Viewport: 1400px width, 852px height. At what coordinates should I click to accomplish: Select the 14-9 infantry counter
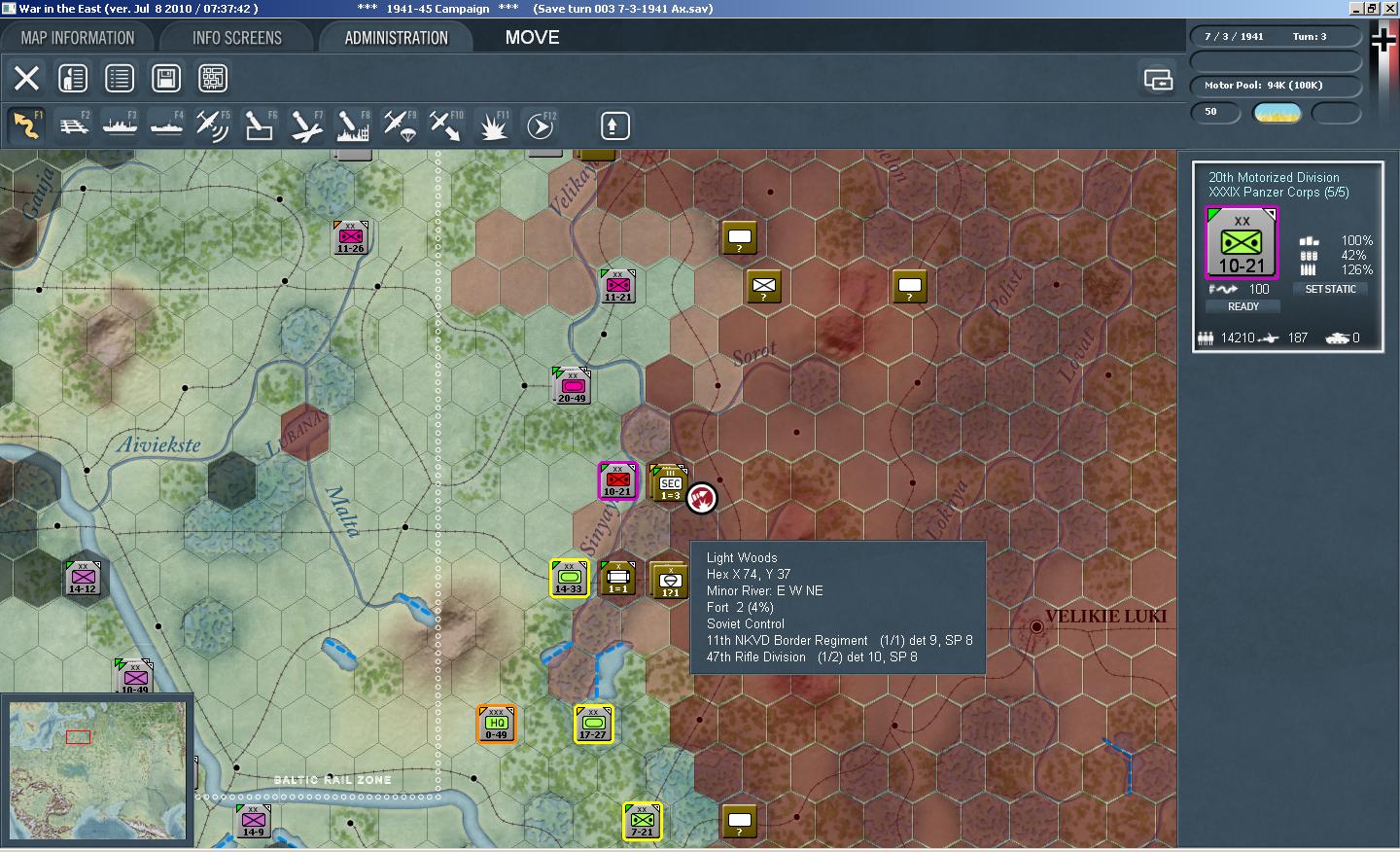pos(253,821)
